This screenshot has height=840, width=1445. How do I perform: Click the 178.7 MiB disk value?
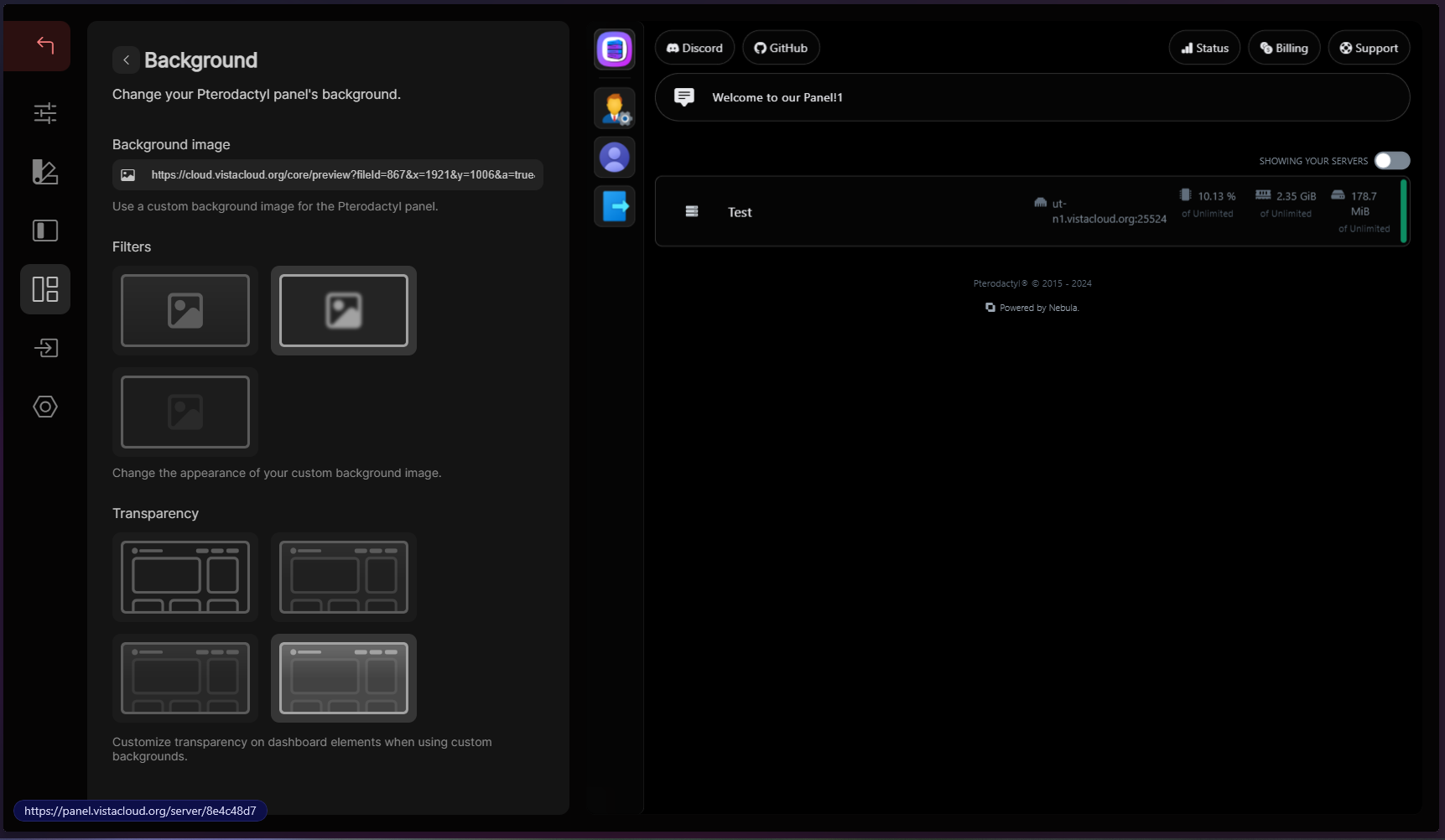coord(1364,204)
